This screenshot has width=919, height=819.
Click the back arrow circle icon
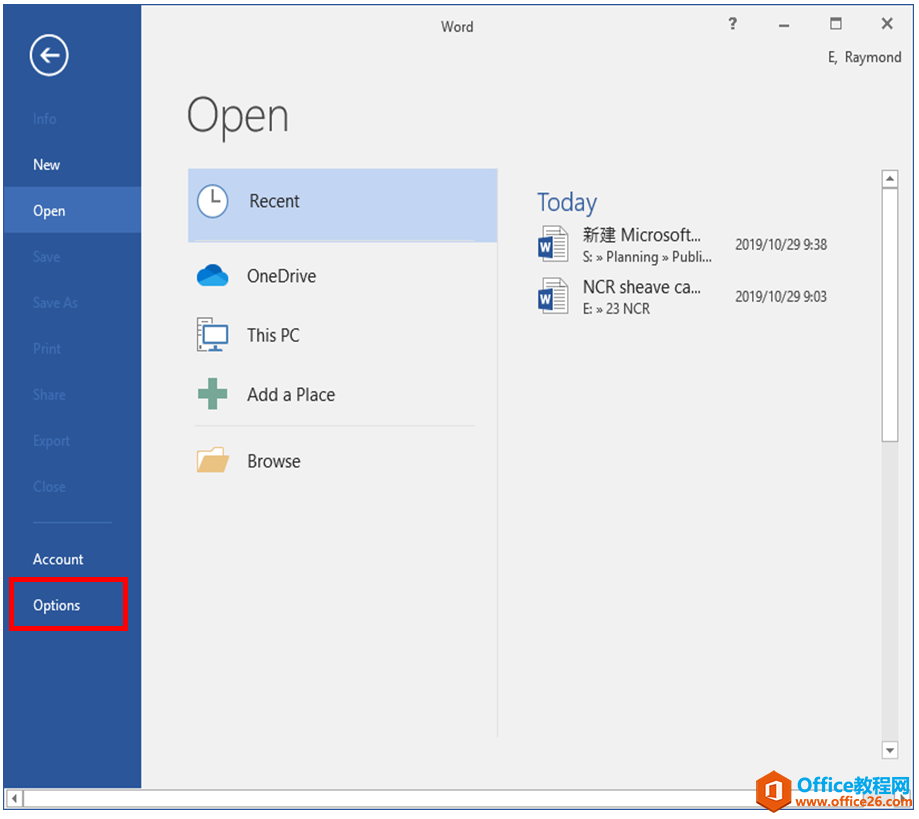49,56
